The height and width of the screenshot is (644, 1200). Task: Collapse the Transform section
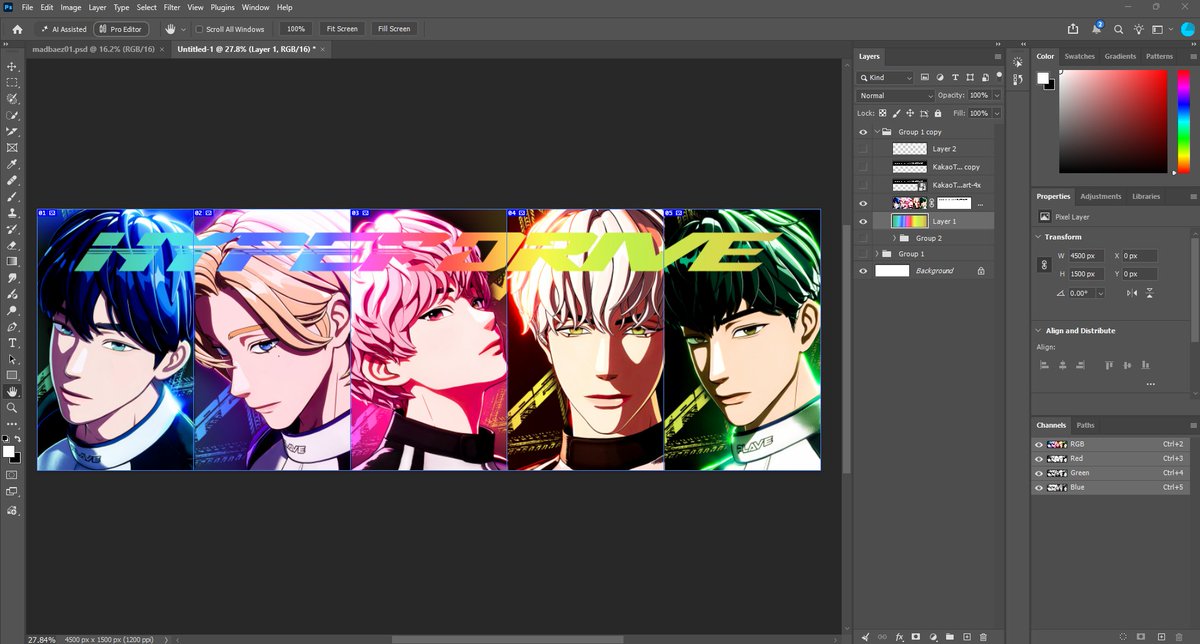(x=1038, y=237)
